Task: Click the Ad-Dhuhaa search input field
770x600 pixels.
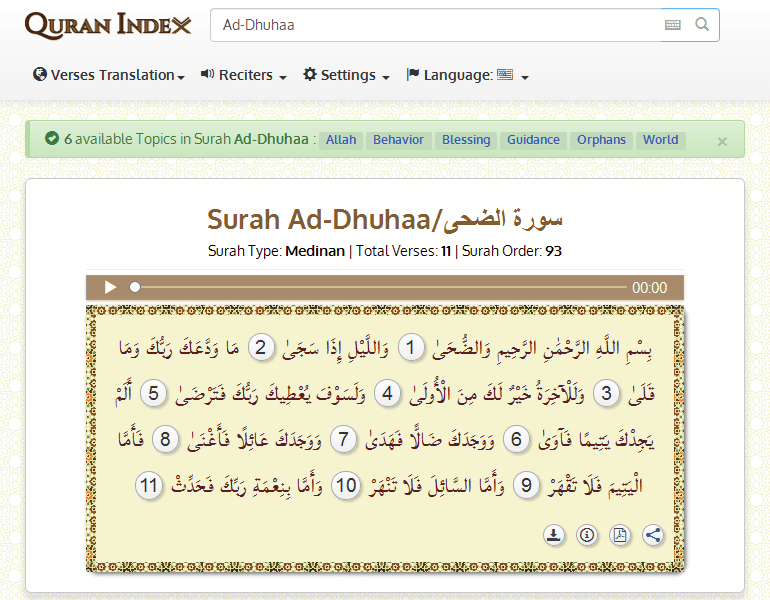Action: pos(435,25)
